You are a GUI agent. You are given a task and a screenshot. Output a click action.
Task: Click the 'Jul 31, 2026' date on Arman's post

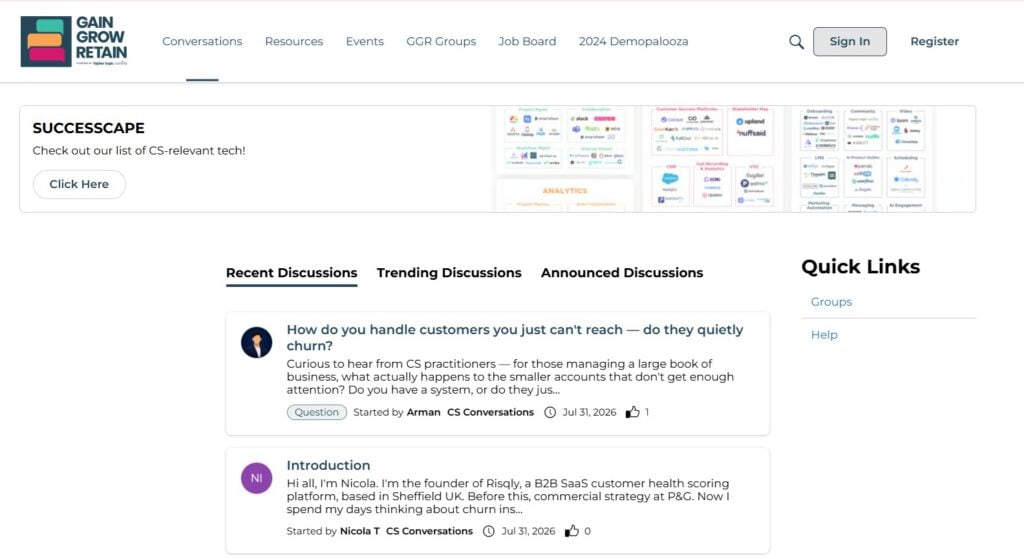(589, 412)
